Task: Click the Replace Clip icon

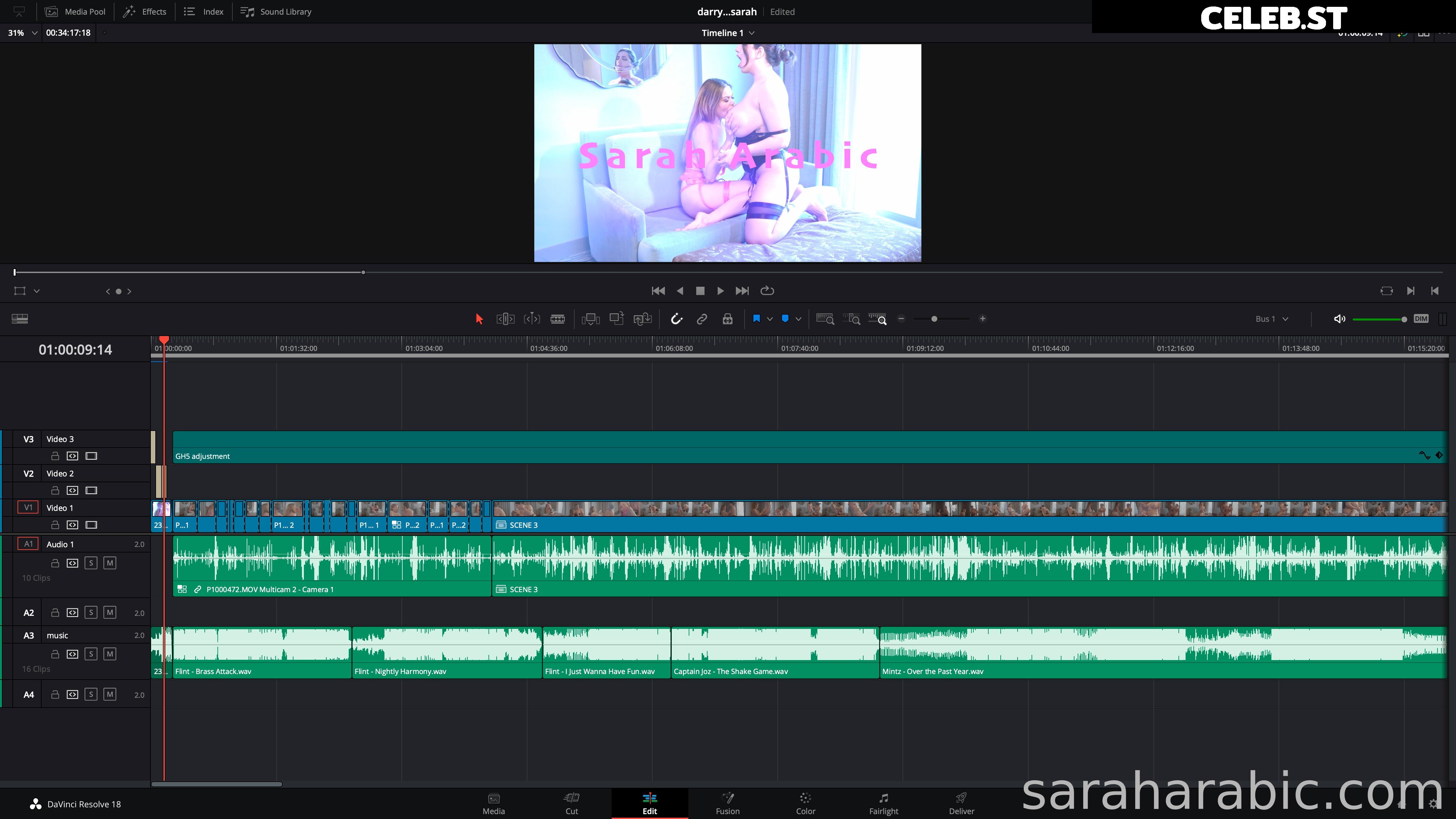Action: tap(643, 319)
